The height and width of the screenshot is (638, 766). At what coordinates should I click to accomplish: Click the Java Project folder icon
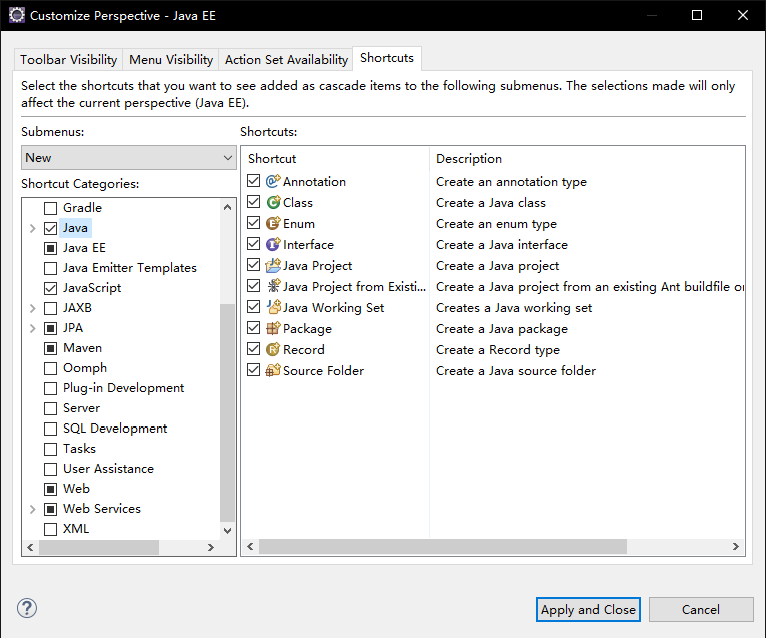point(273,265)
